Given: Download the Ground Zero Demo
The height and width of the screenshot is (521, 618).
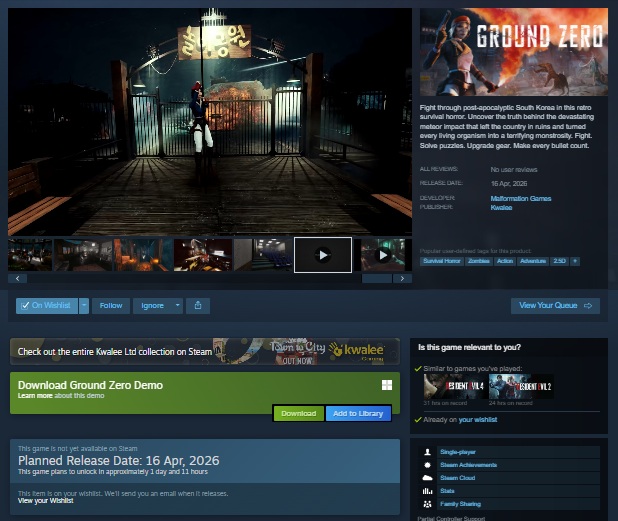Looking at the screenshot, I should point(298,413).
